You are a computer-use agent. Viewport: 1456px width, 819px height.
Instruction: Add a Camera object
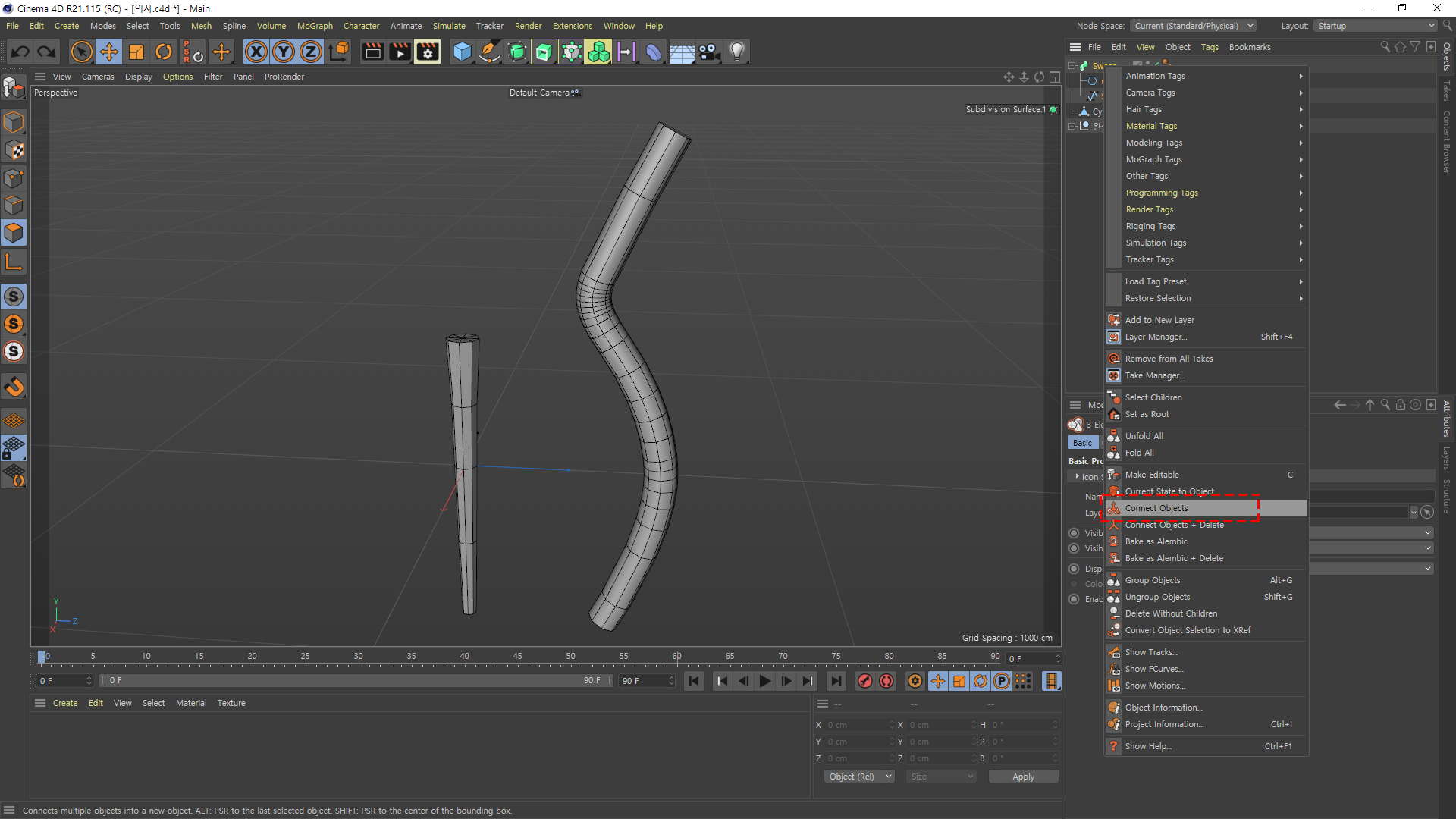tap(709, 52)
